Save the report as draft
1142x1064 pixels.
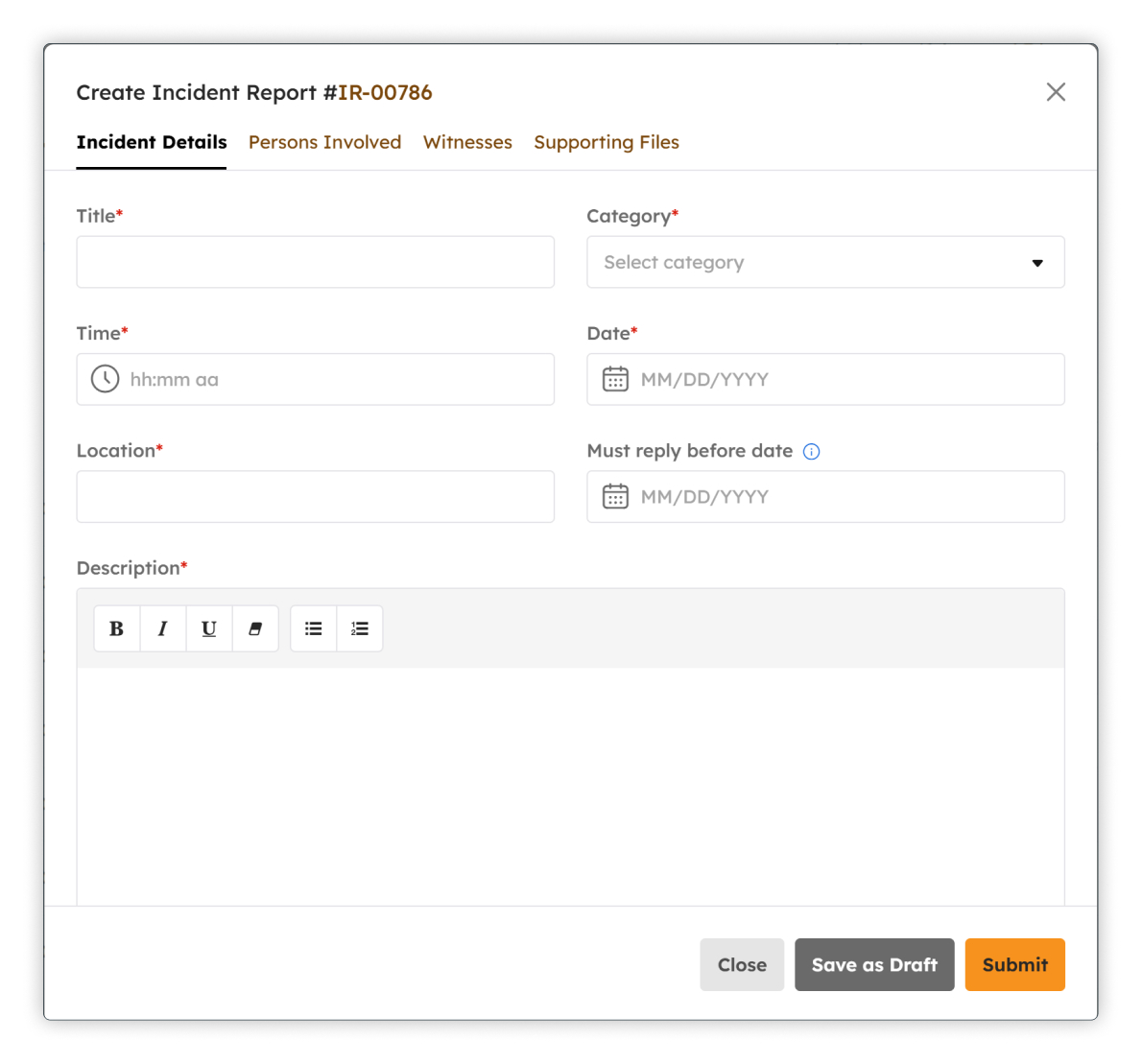pyautogui.click(x=874, y=965)
